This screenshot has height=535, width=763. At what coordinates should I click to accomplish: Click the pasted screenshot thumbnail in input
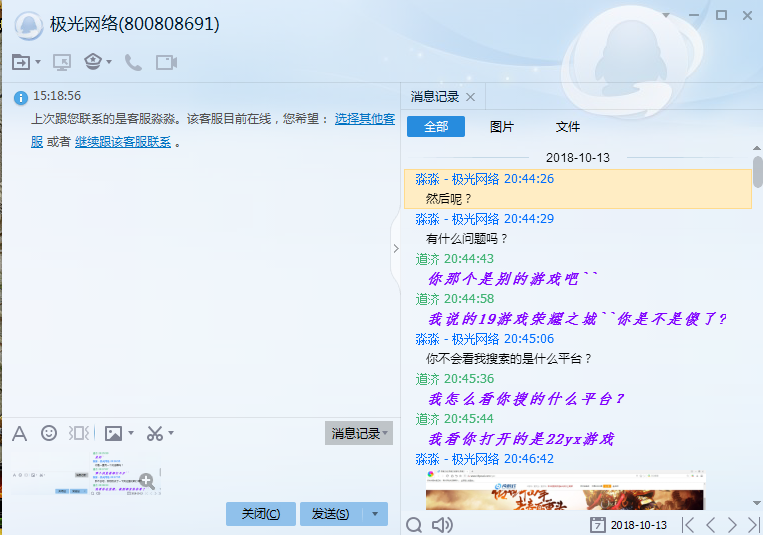pos(120,474)
